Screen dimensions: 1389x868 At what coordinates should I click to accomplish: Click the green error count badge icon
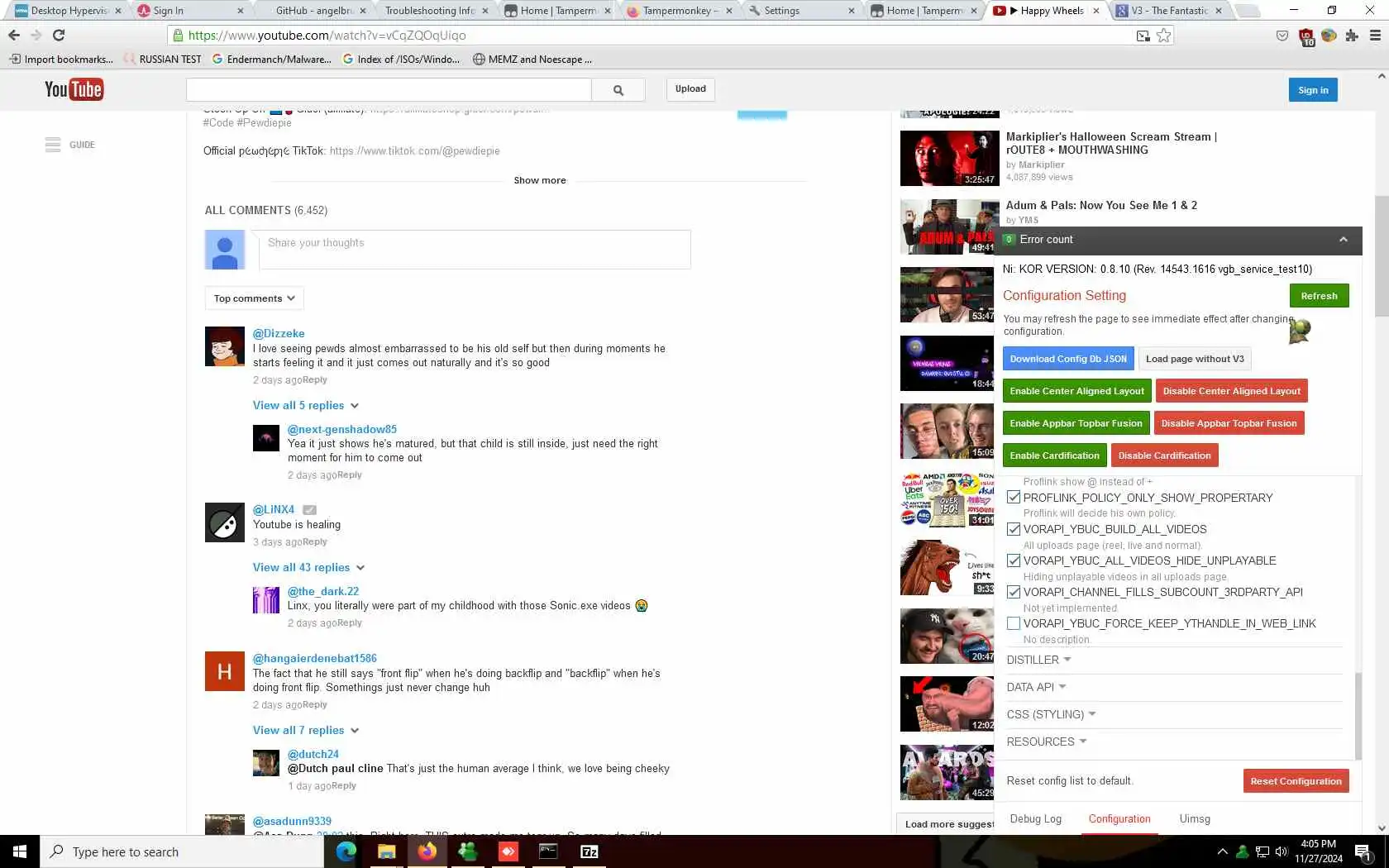coord(1009,239)
